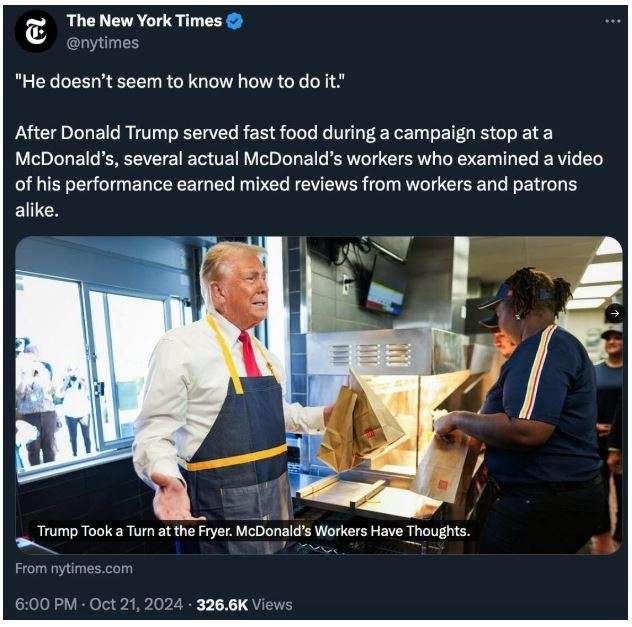Follow the 'From nytimes.com' source link
The height and width of the screenshot is (627, 632).
[74, 569]
